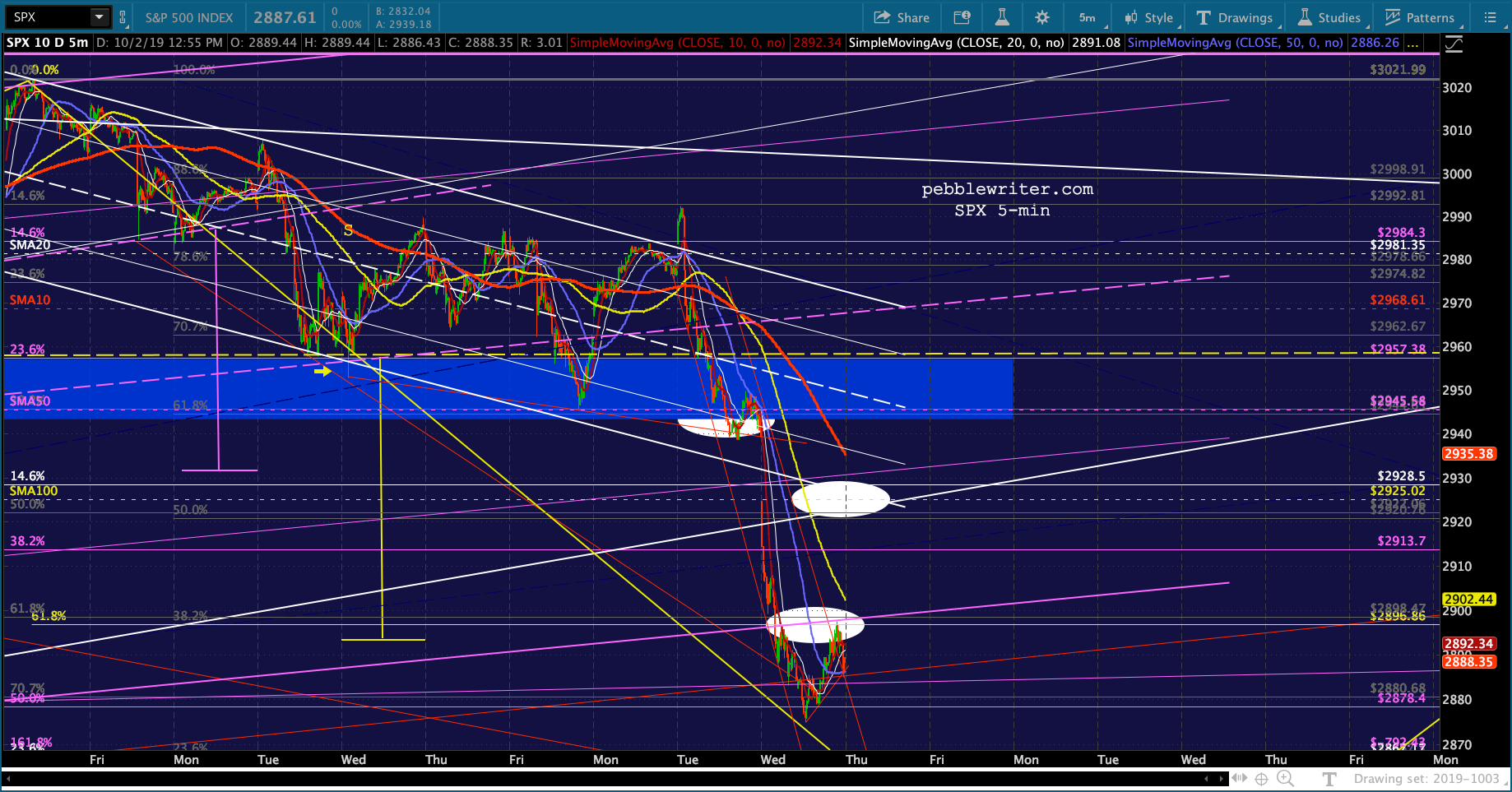Screen dimensions: 1512x792
Task: Expand the 5m timeframe selector
Action: [1088, 17]
